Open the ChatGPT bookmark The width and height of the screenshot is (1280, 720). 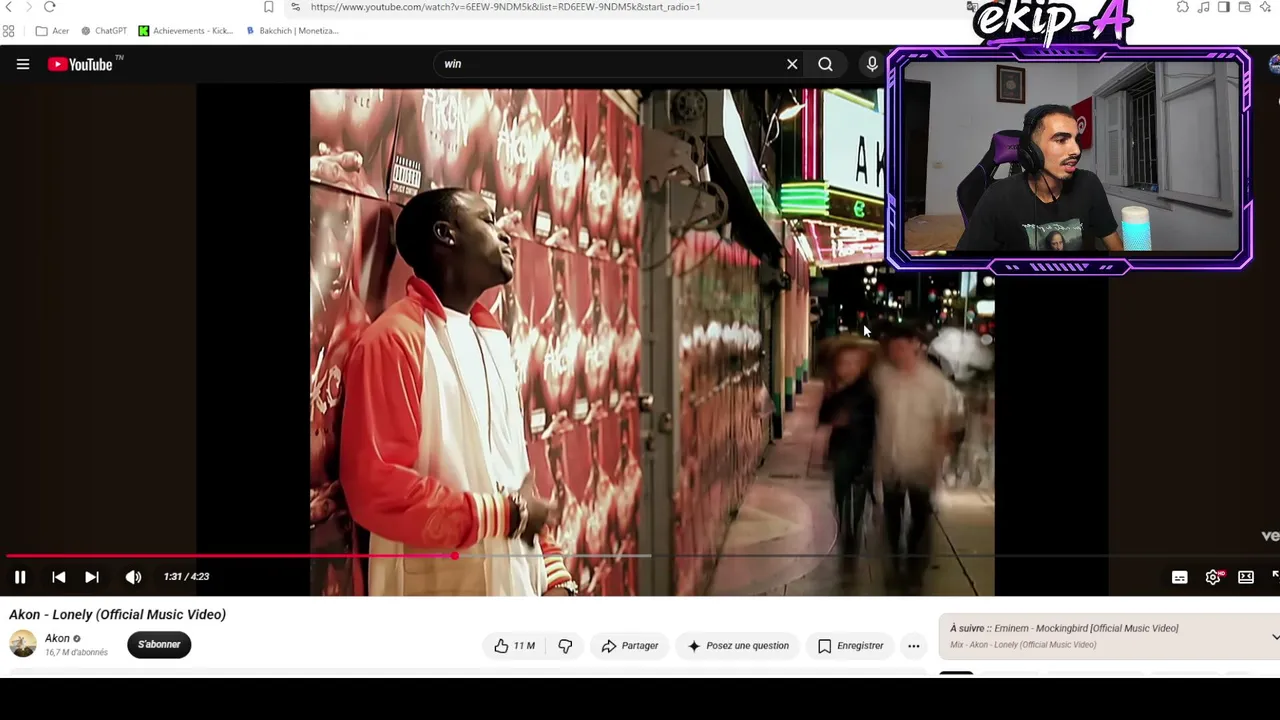104,31
